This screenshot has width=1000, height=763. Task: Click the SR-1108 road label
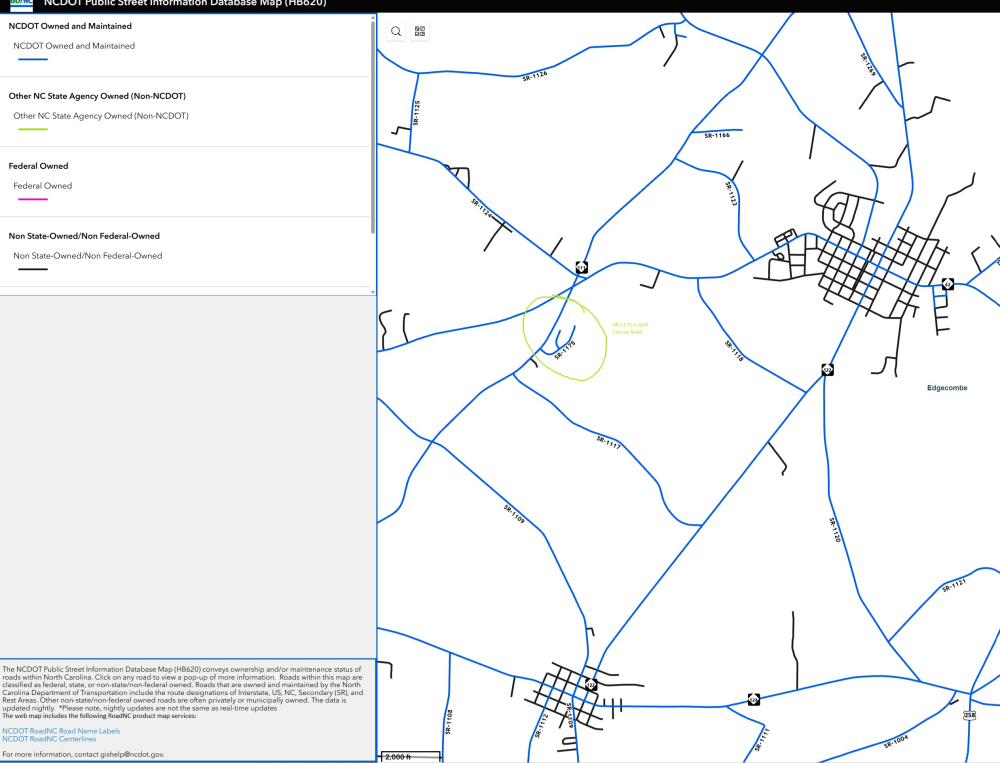pyautogui.click(x=449, y=722)
